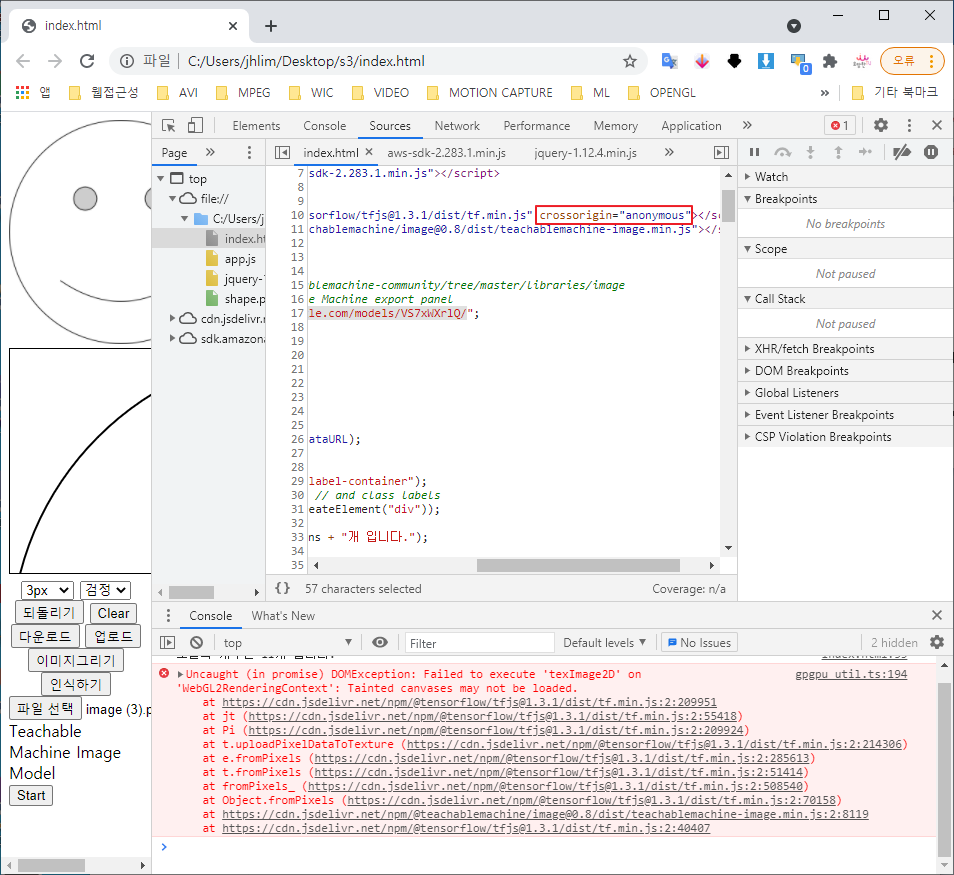Image resolution: width=954 pixels, height=875 pixels.
Task: Click the console Filter input field
Action: point(479,643)
